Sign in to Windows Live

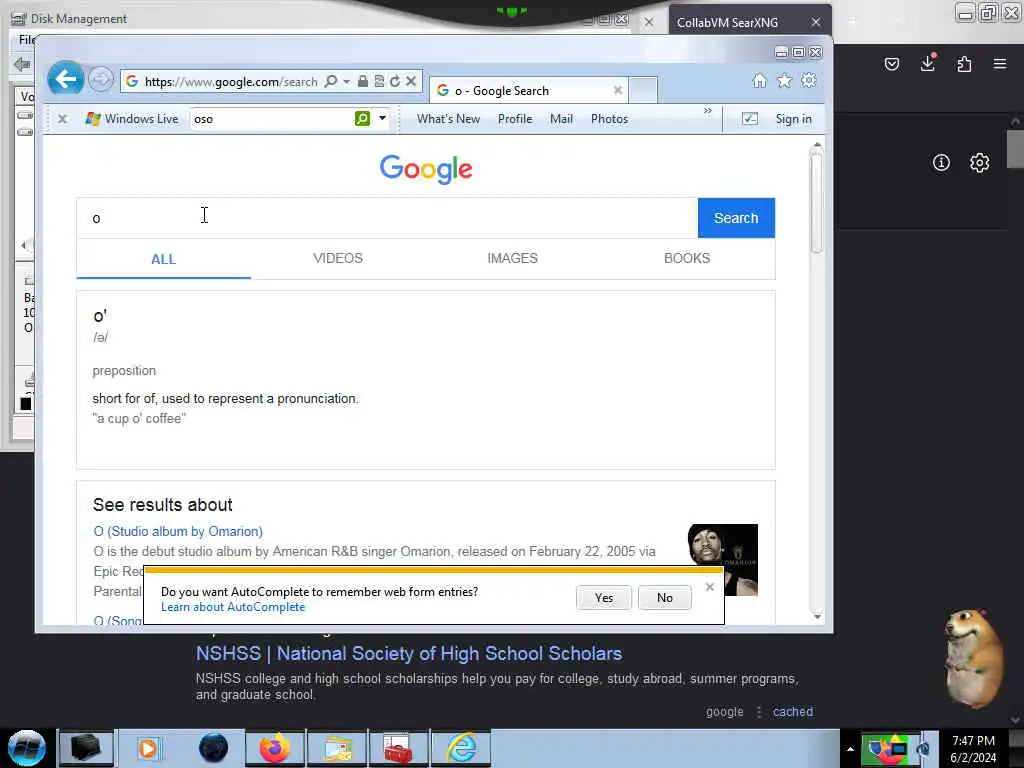[793, 119]
